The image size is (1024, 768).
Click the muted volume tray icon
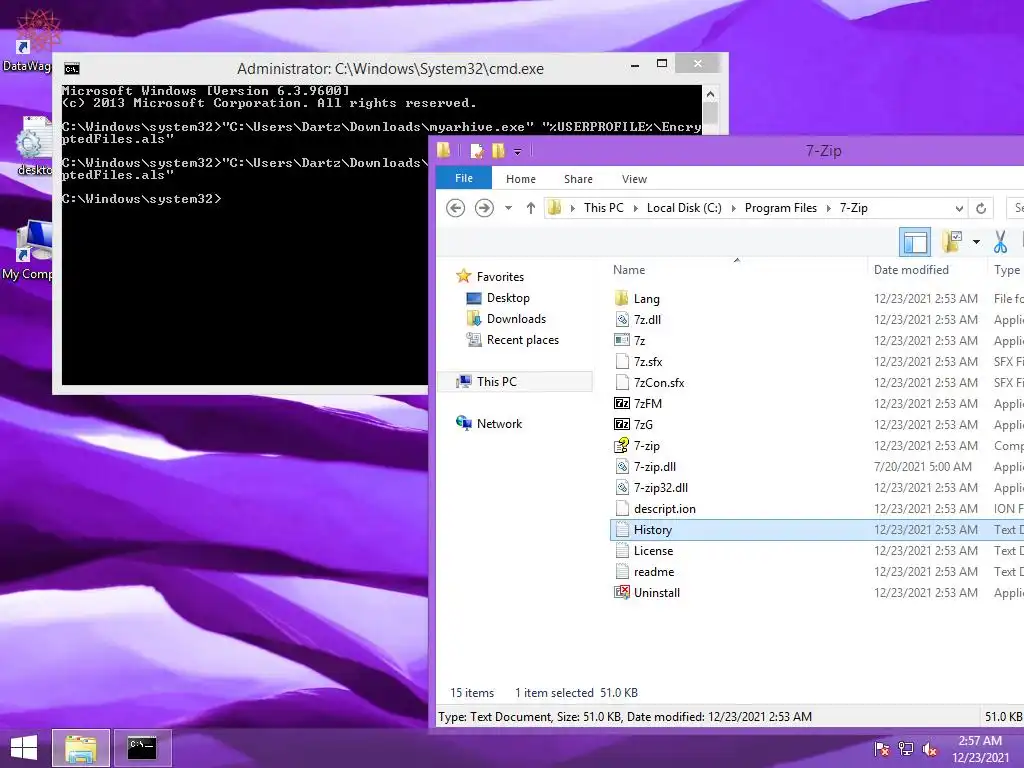(929, 748)
